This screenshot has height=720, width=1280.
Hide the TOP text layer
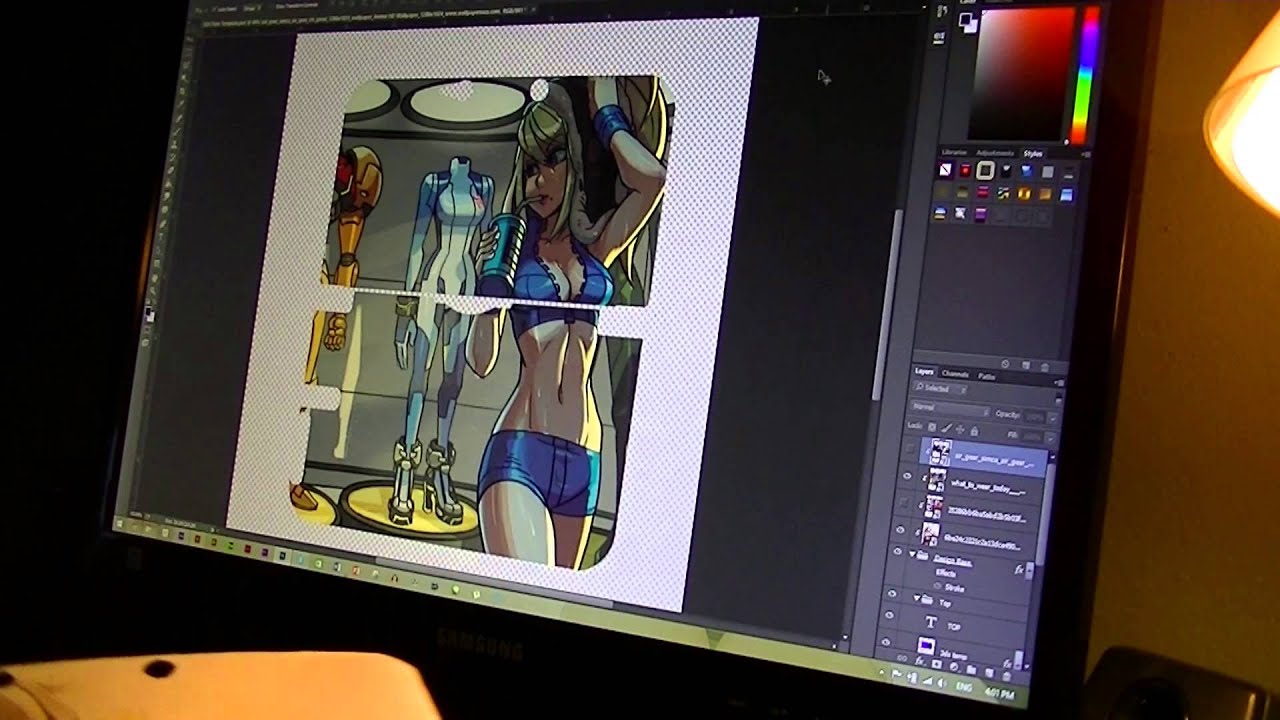point(889,615)
